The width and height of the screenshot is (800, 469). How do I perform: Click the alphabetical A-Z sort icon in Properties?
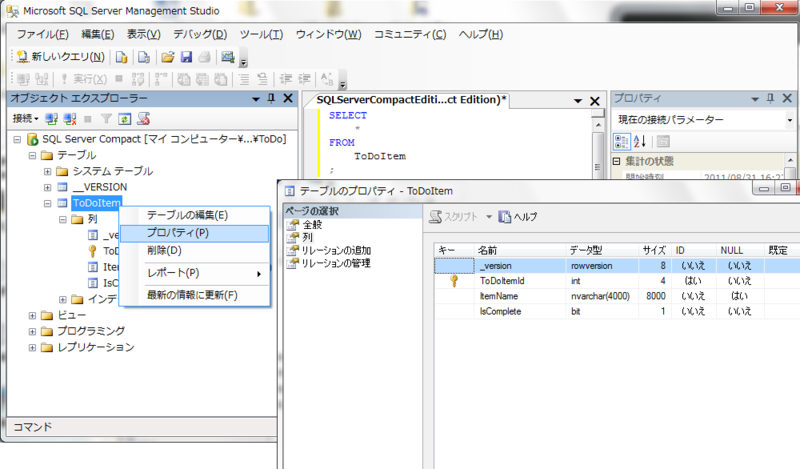pyautogui.click(x=640, y=141)
